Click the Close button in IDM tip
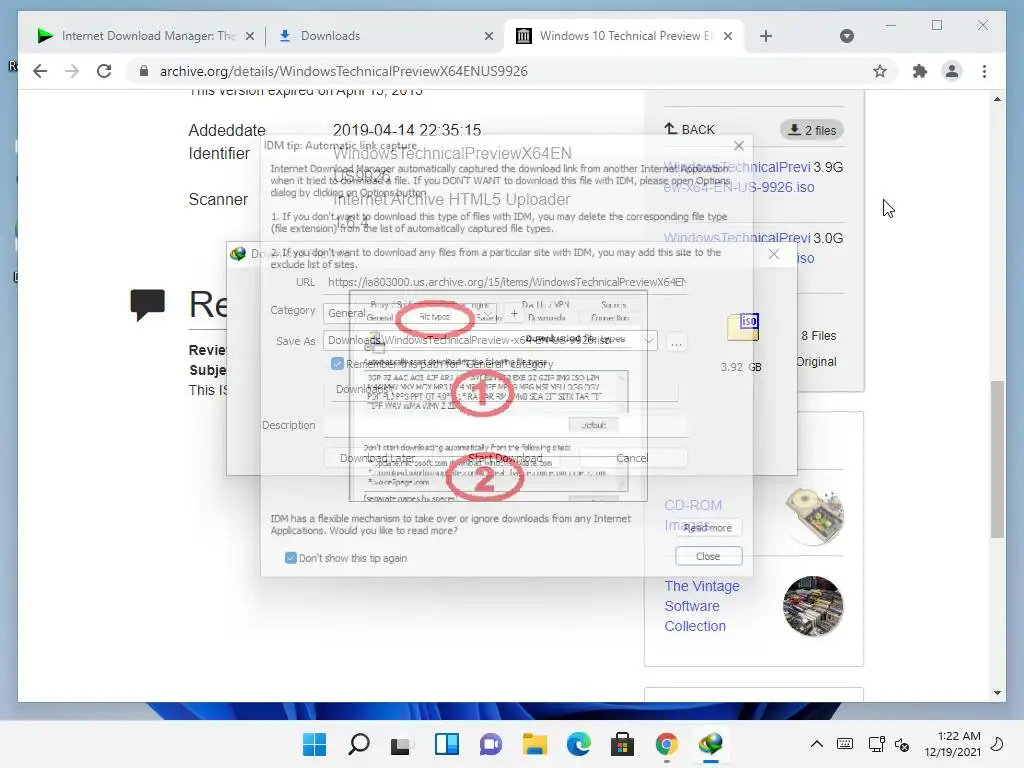This screenshot has height=768, width=1024. tap(708, 556)
